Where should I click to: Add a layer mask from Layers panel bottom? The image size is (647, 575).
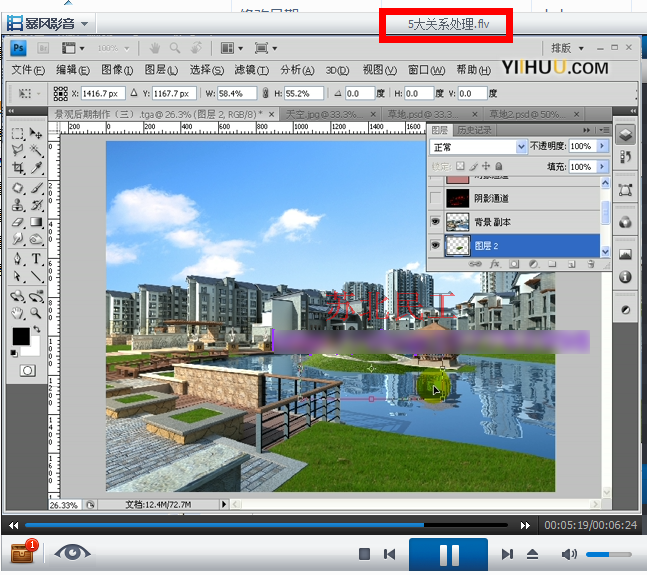click(514, 264)
